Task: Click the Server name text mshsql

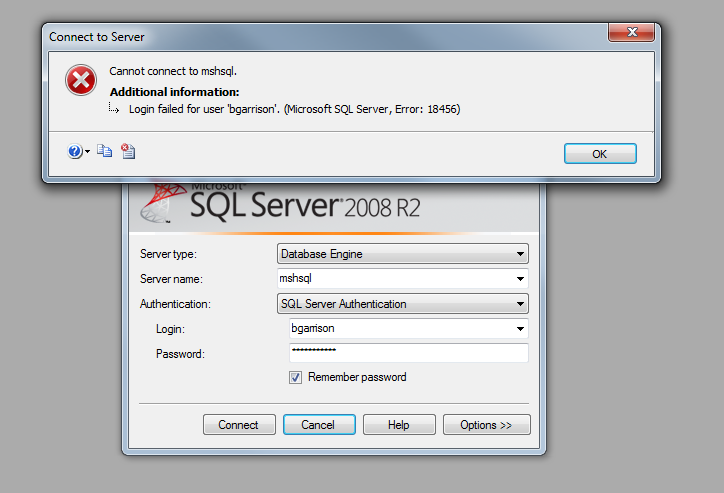Action: click(296, 278)
